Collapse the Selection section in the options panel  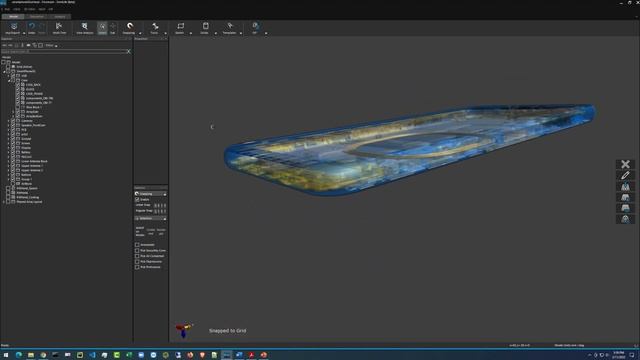tap(164, 219)
